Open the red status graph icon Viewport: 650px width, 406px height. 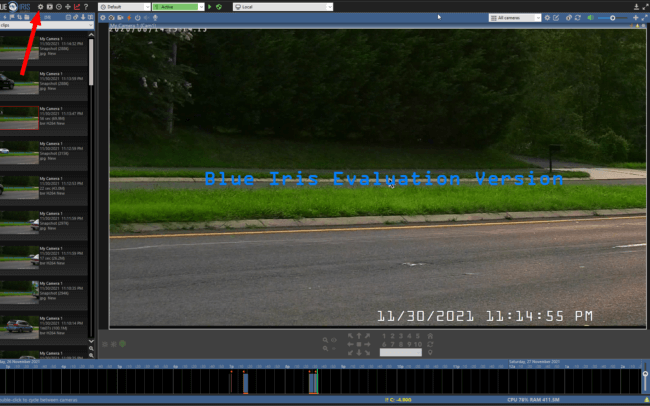tap(77, 7)
